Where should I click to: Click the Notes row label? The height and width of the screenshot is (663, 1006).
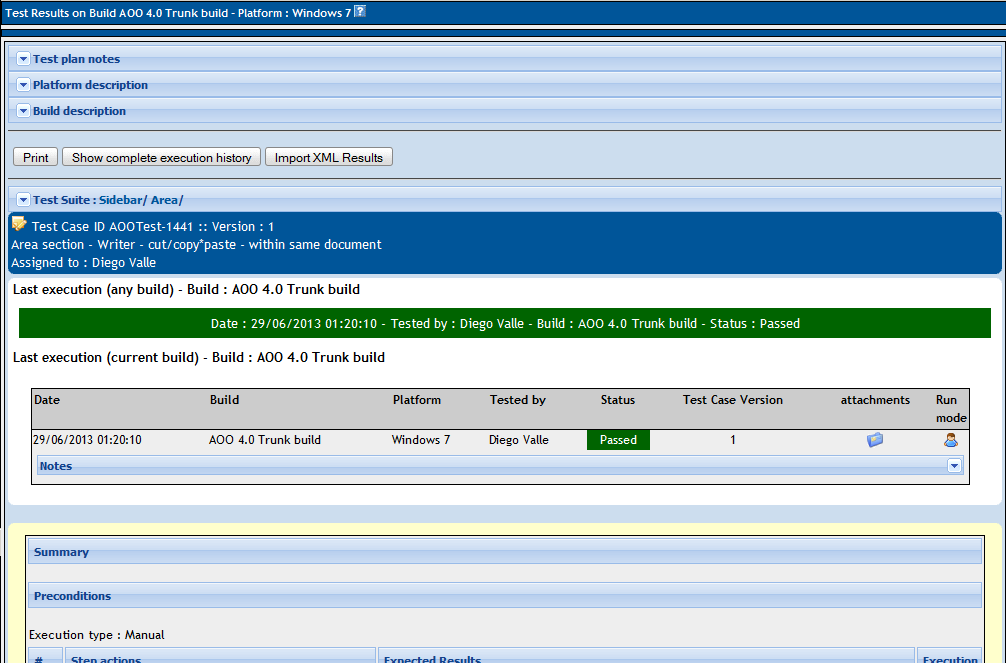[x=56, y=466]
